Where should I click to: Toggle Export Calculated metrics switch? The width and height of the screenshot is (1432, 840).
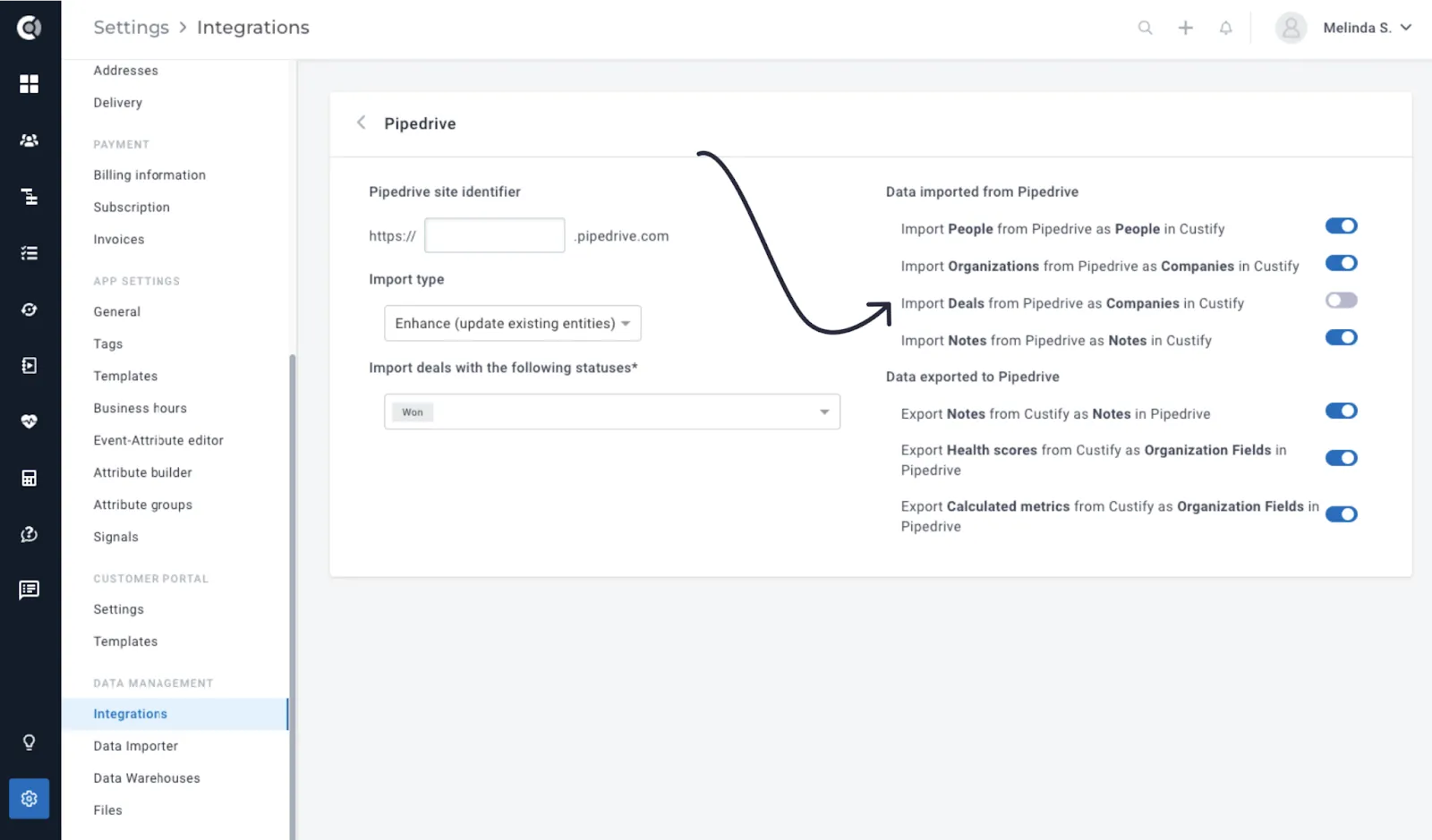click(1342, 514)
